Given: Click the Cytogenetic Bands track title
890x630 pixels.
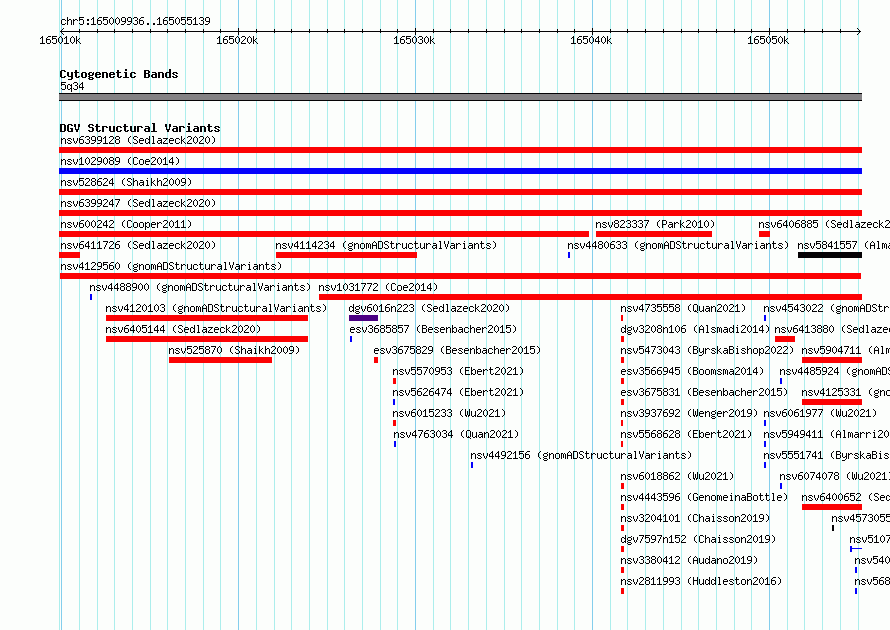Looking at the screenshot, I should pos(119,74).
